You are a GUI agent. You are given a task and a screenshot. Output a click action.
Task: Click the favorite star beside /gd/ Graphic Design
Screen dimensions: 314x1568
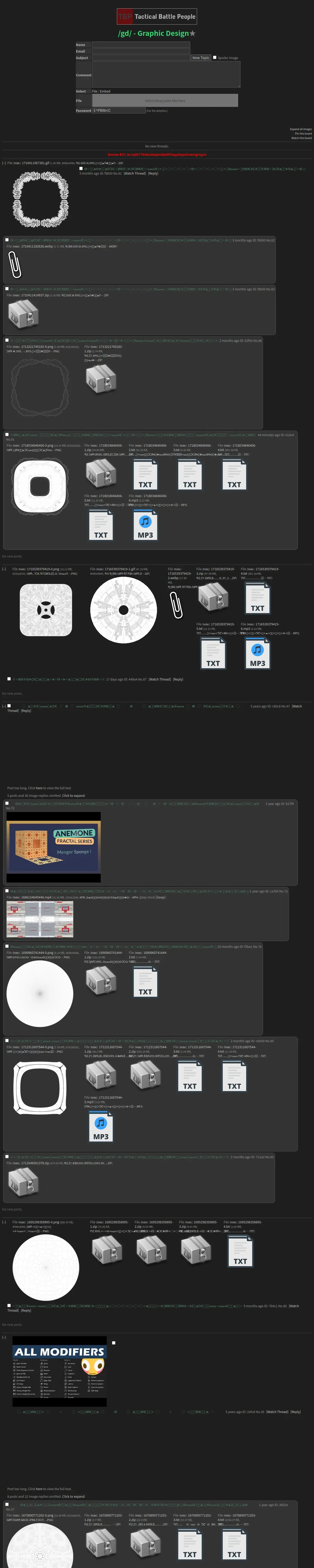point(193,33)
